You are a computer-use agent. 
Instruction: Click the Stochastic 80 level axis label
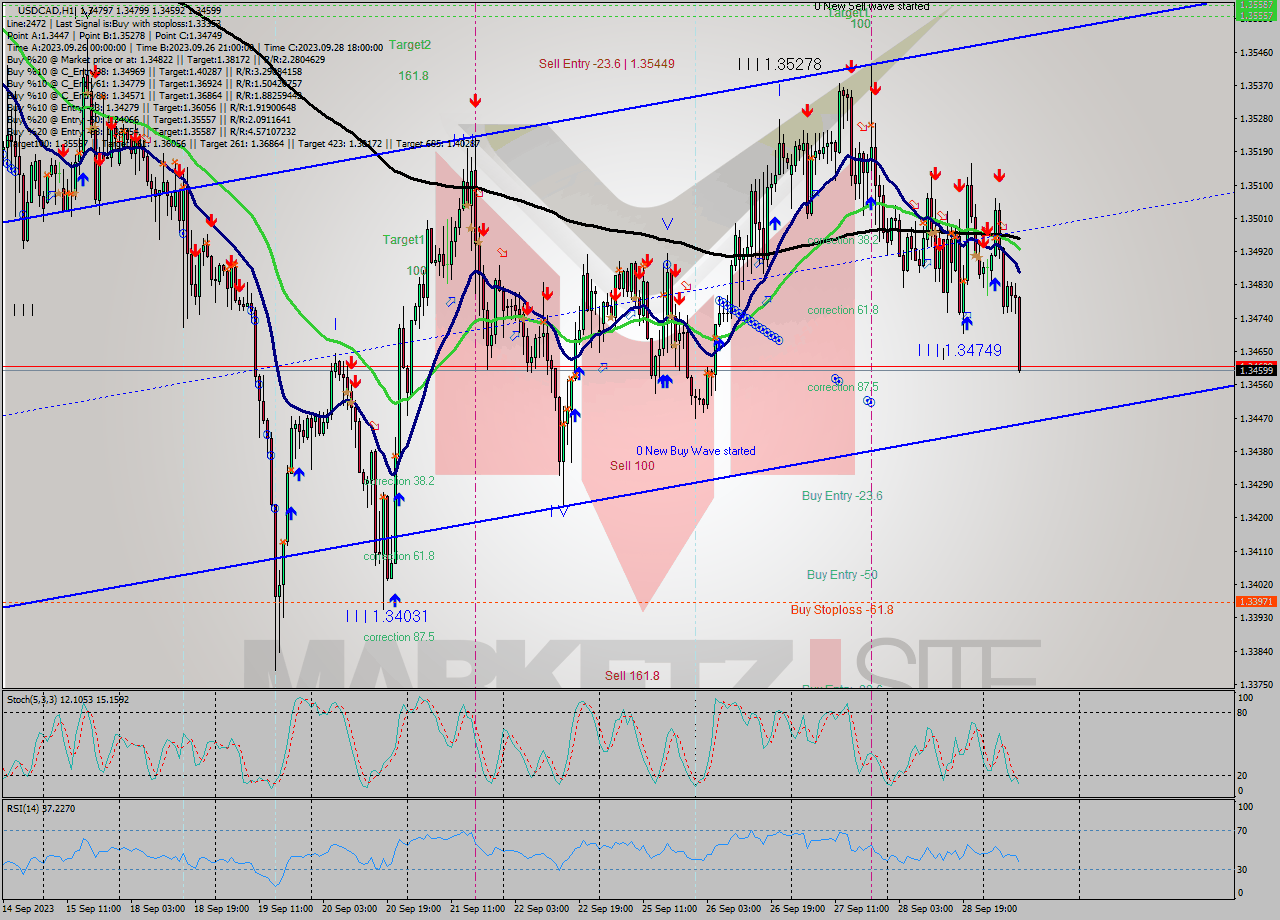1243,712
